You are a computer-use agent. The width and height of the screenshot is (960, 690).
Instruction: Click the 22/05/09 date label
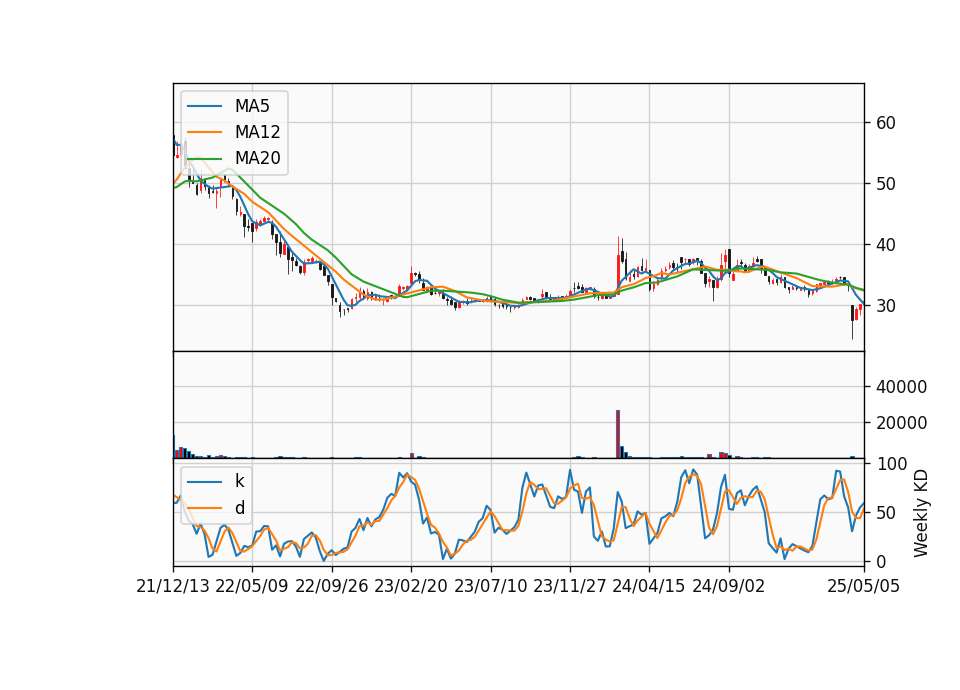252,586
